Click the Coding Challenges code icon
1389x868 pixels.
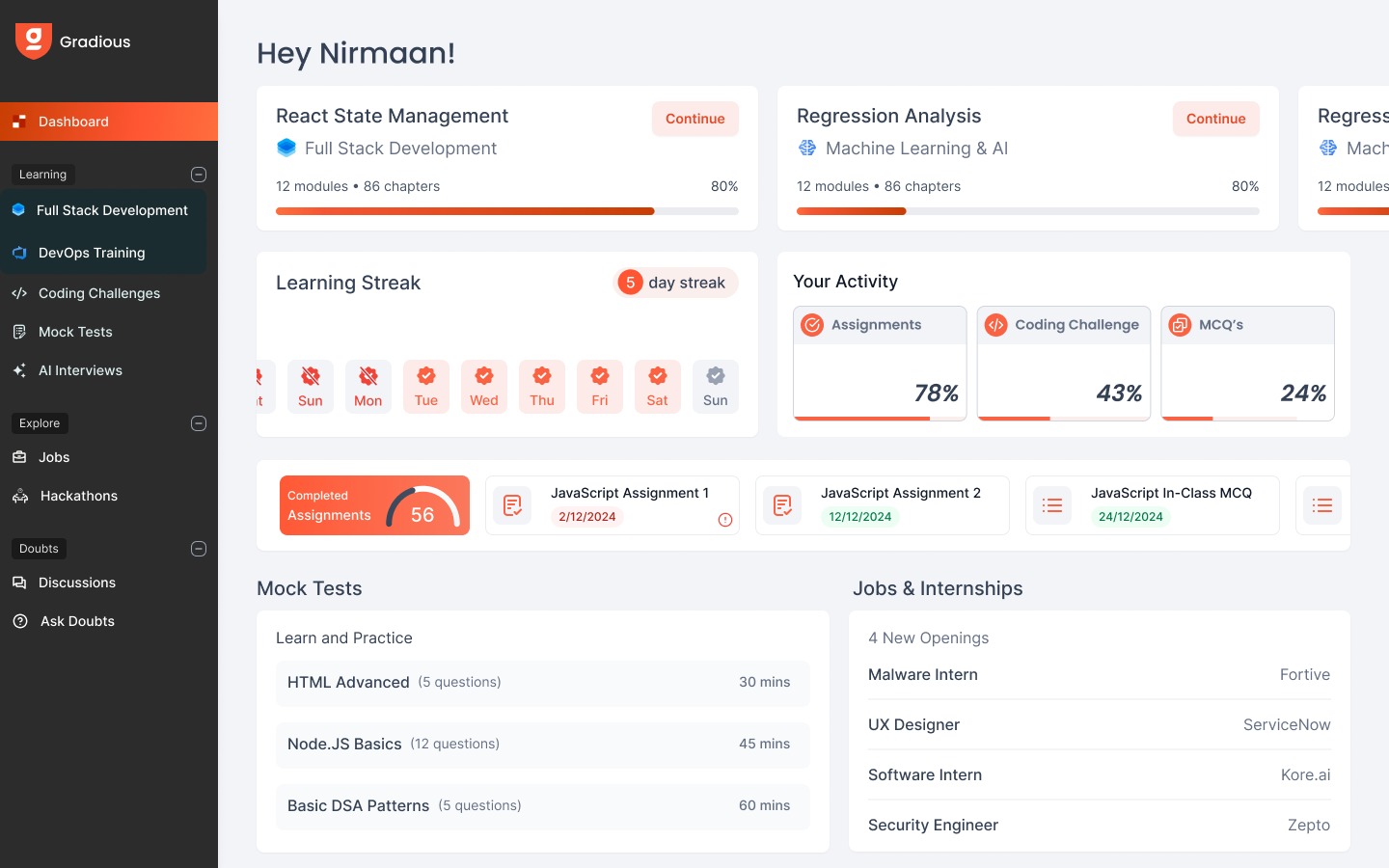click(19, 293)
